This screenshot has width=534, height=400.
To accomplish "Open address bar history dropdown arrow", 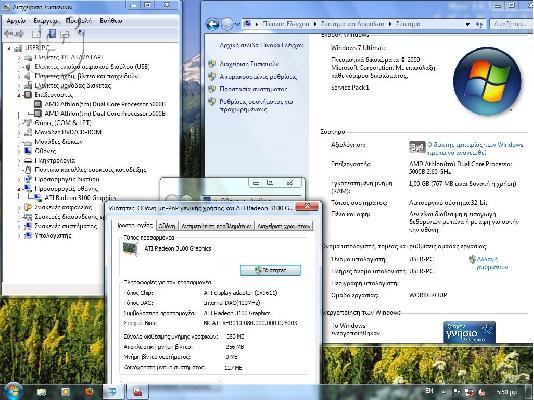I will (468, 24).
